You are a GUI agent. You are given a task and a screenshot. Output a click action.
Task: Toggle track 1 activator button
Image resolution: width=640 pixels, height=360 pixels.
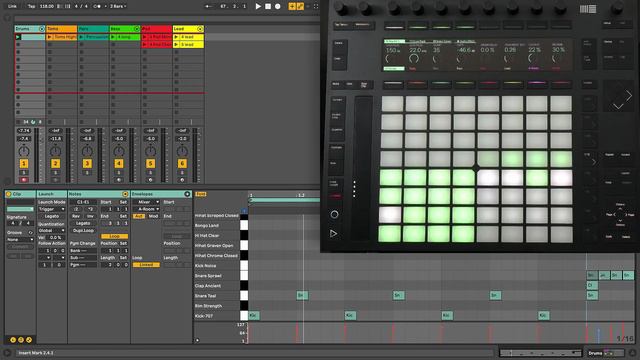coord(24,164)
